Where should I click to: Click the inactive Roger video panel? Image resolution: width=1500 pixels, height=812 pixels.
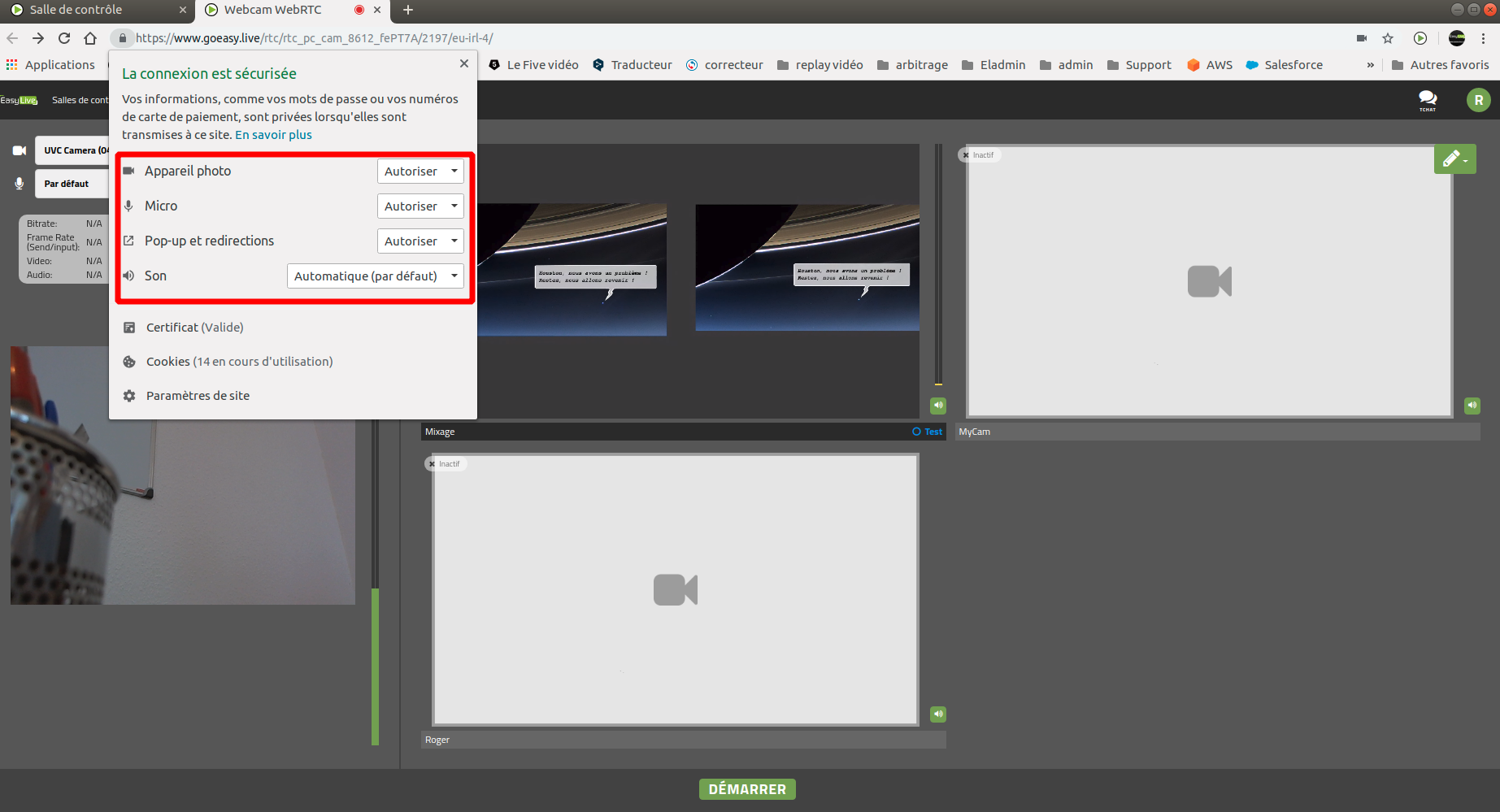click(676, 590)
